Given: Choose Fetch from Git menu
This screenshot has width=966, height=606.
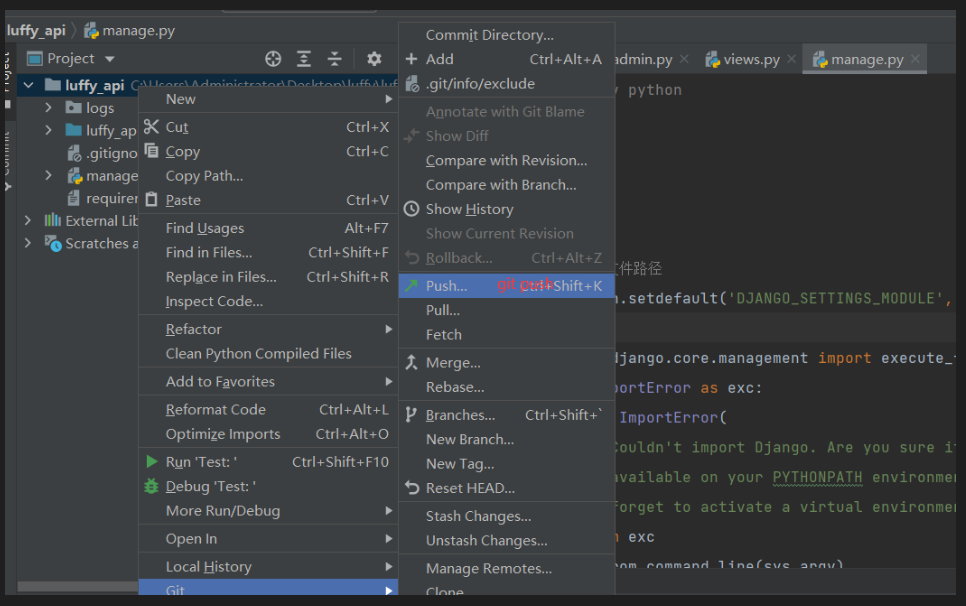Looking at the screenshot, I should 507,334.
